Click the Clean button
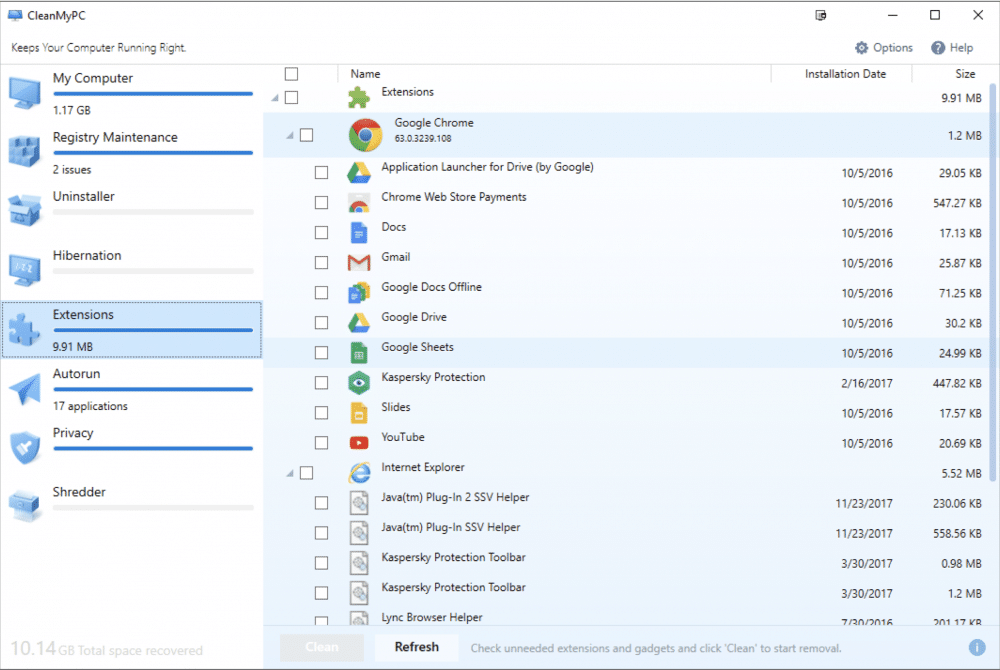Image resolution: width=1000 pixels, height=670 pixels. pos(321,647)
